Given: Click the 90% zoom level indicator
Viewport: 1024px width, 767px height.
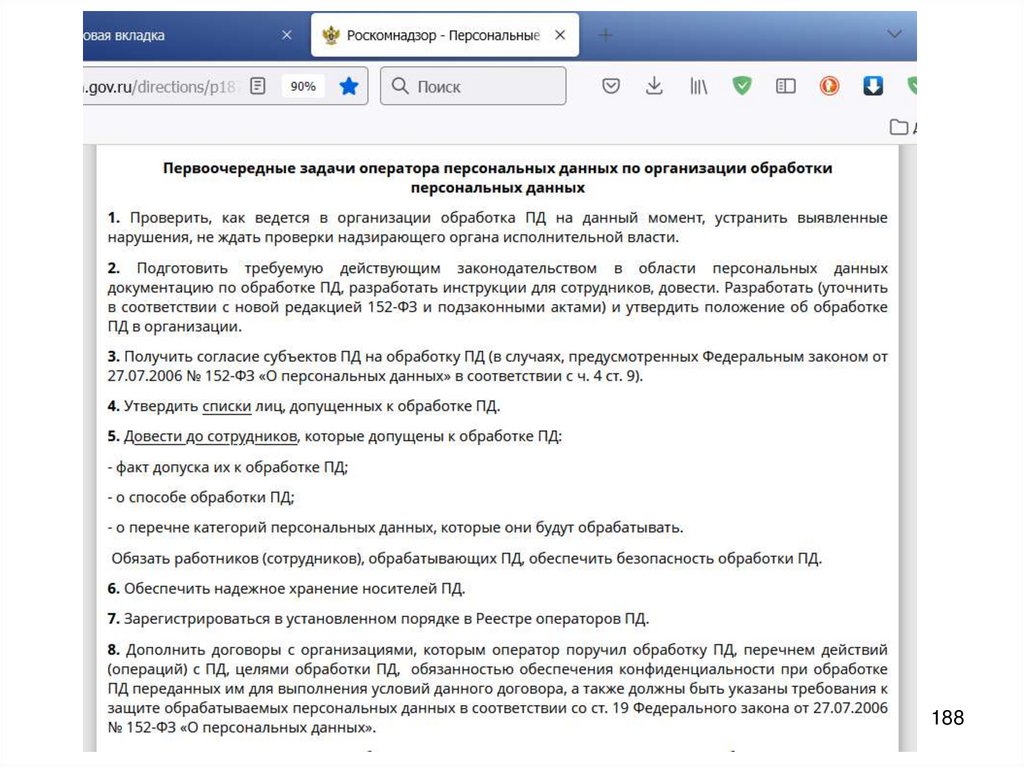Looking at the screenshot, I should (x=303, y=86).
